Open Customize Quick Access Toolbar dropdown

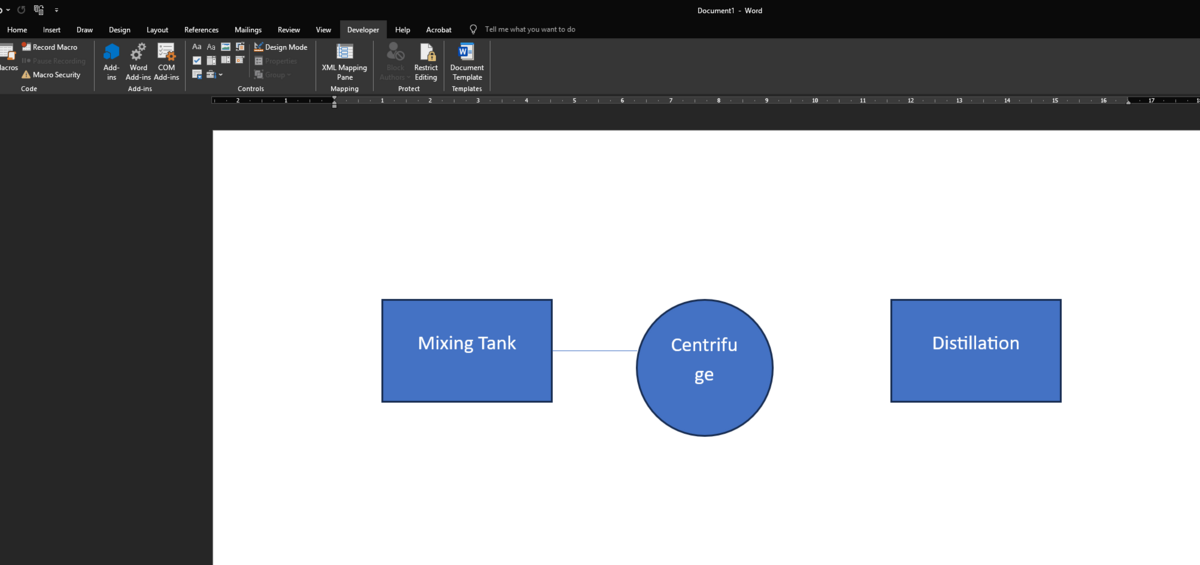(57, 10)
